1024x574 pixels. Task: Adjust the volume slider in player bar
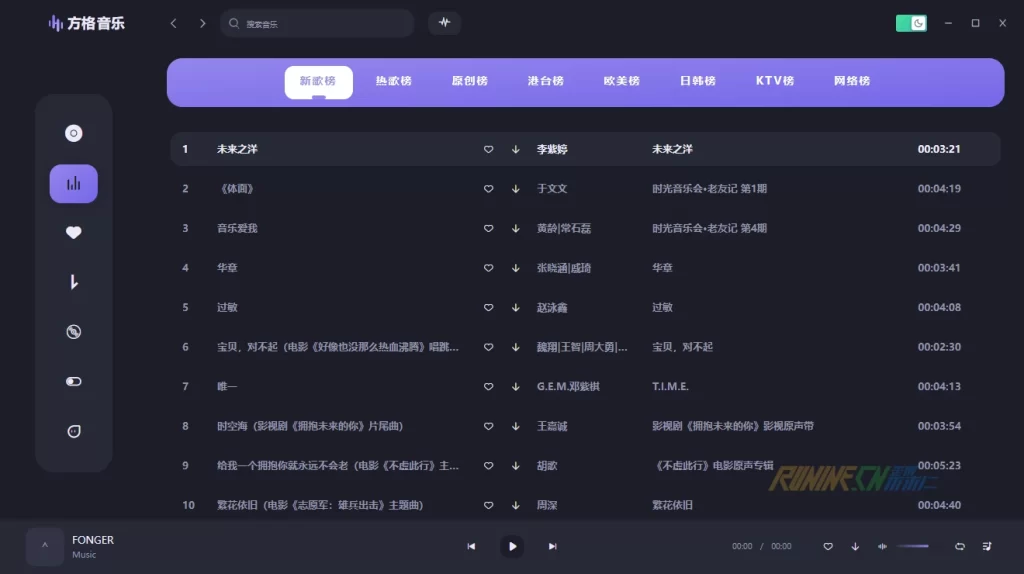click(913, 546)
